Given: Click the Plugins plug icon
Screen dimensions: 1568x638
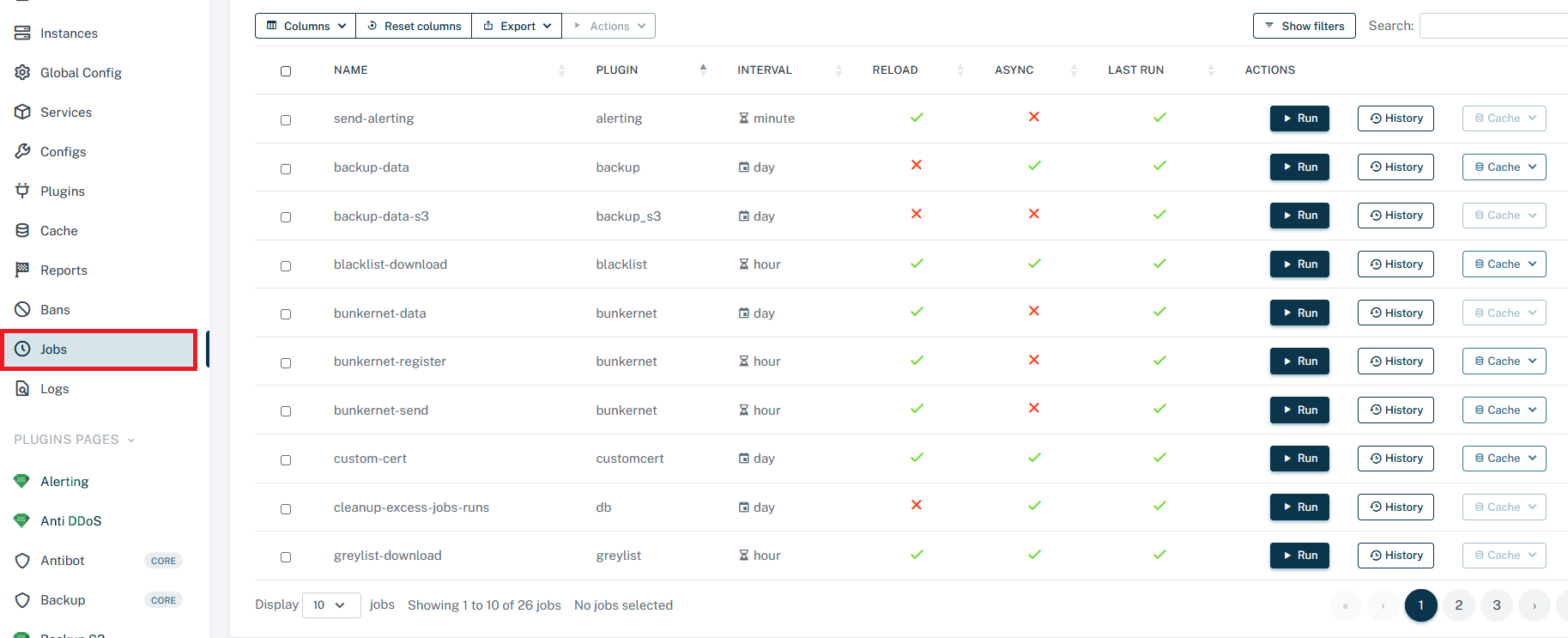Looking at the screenshot, I should pyautogui.click(x=22, y=191).
